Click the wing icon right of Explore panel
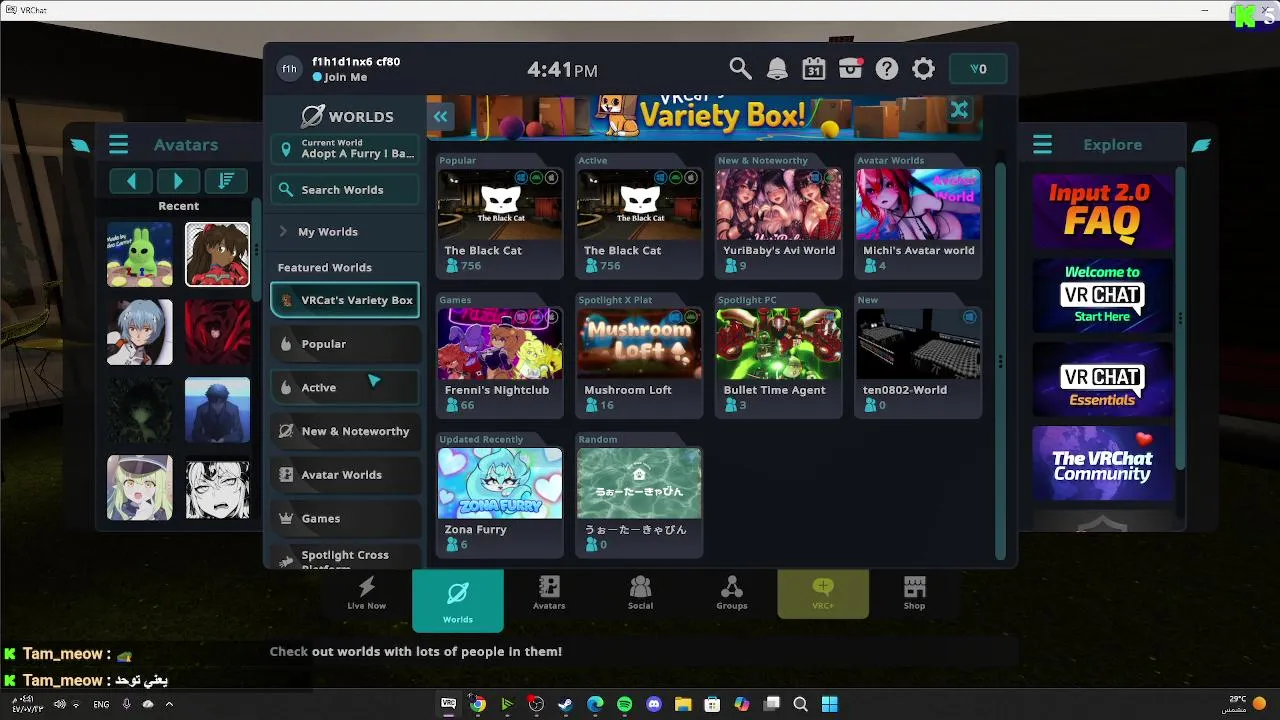This screenshot has height=720, width=1280. pyautogui.click(x=1201, y=145)
